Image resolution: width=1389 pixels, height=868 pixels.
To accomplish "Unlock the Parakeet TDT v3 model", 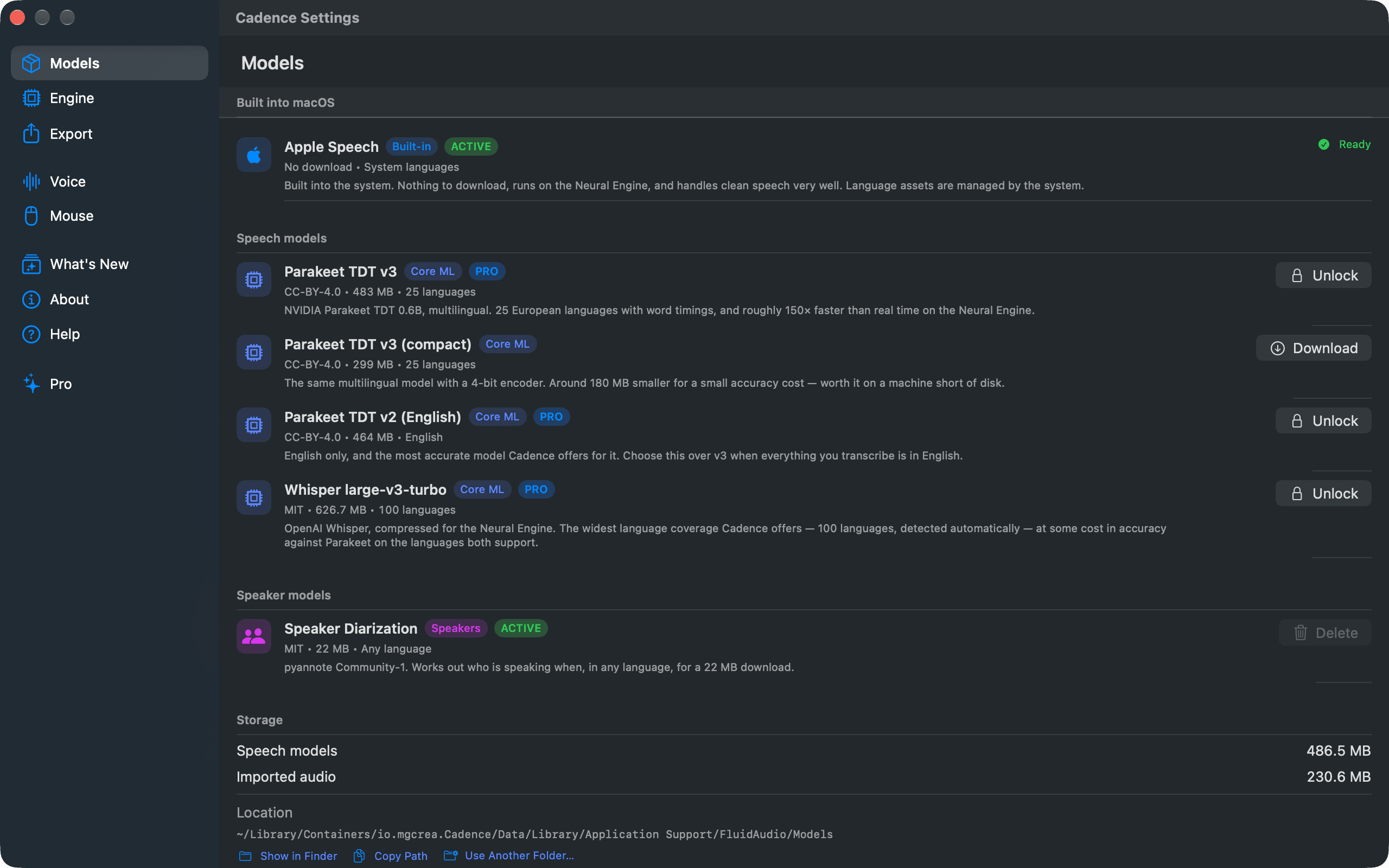I will (x=1323, y=276).
